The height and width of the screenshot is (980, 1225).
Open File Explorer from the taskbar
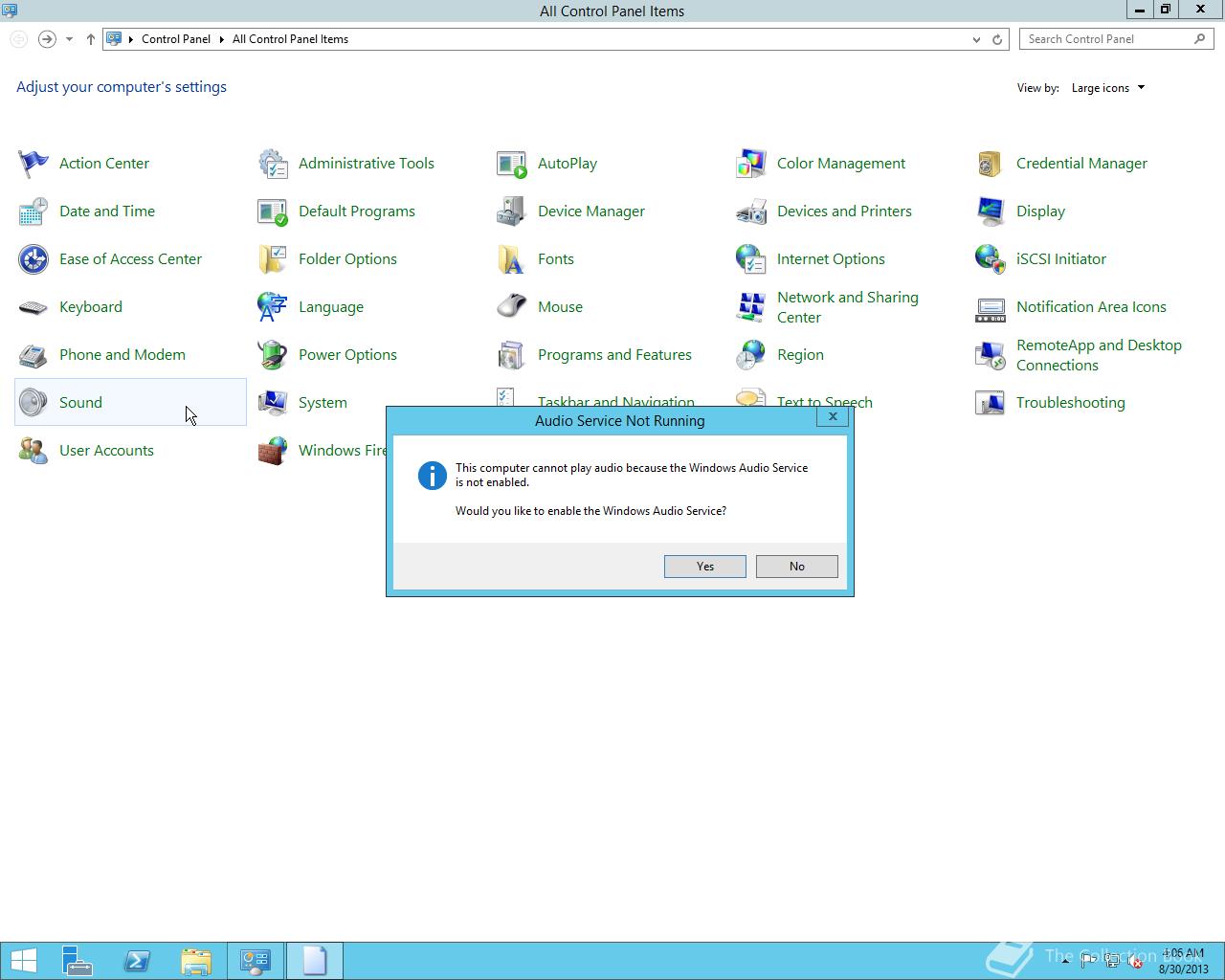(196, 961)
